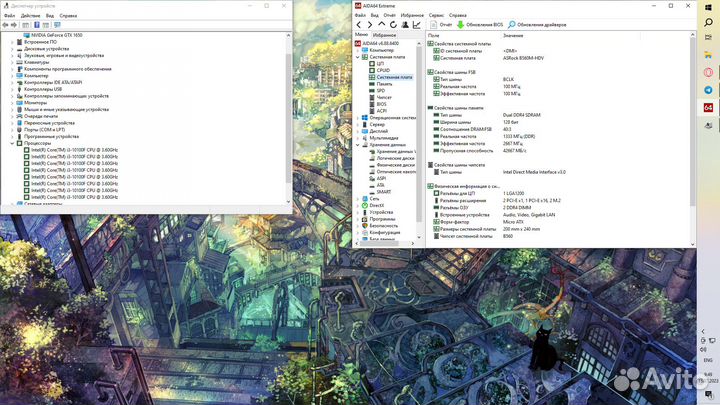The height and width of the screenshot is (405, 720).
Task: Collapse the Системная плата node in AIDA64
Action: (x=358, y=57)
